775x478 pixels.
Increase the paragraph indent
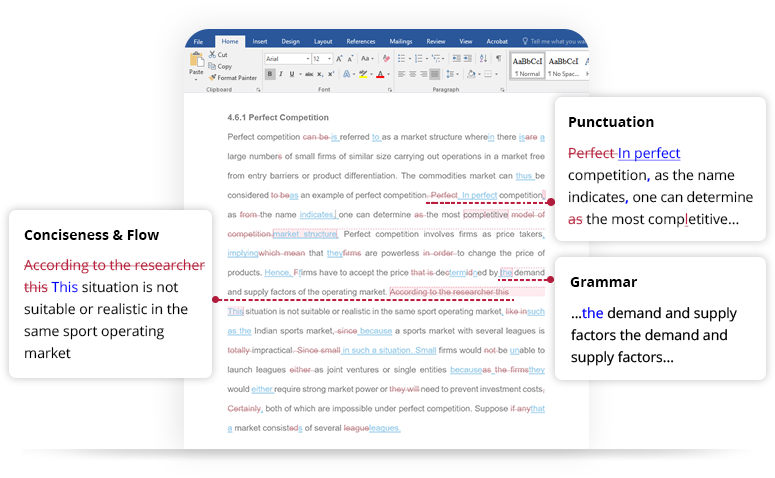coord(468,59)
